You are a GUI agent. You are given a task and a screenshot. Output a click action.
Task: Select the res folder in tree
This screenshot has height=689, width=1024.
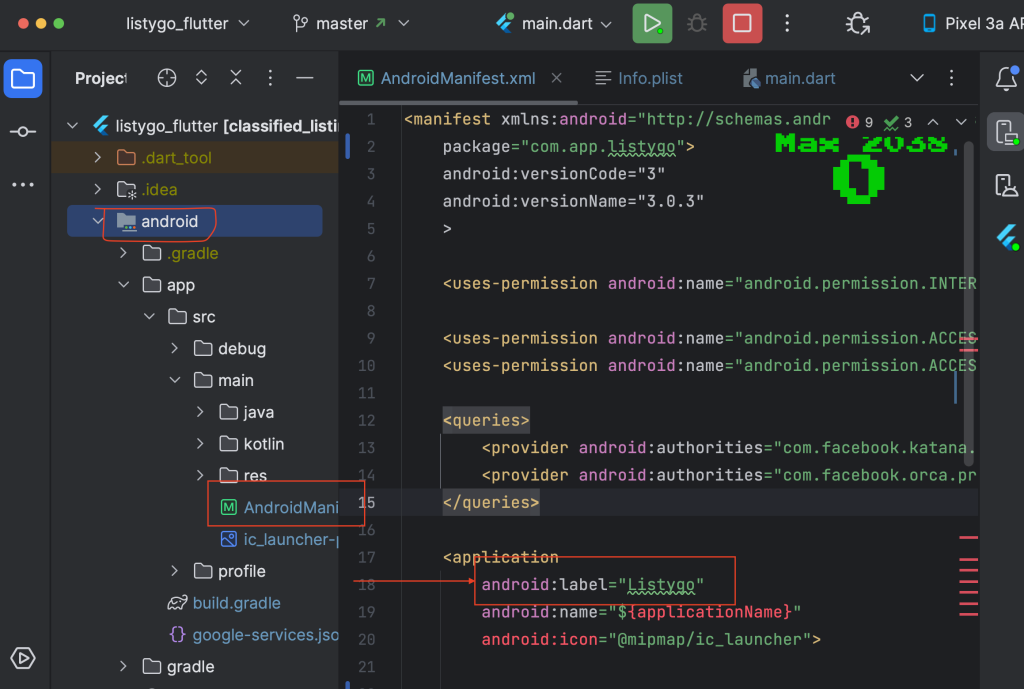(x=243, y=475)
